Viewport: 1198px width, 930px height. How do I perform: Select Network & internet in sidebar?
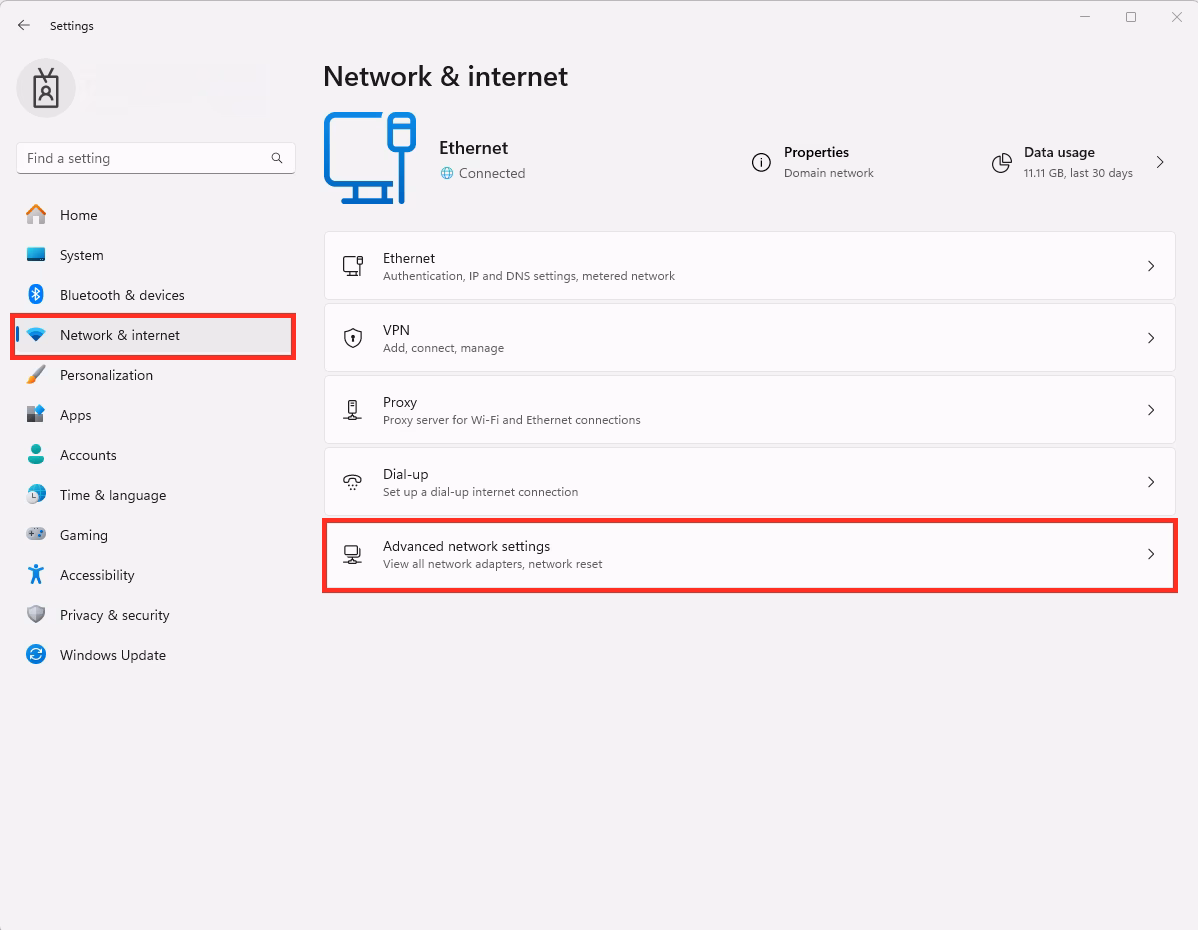point(155,335)
